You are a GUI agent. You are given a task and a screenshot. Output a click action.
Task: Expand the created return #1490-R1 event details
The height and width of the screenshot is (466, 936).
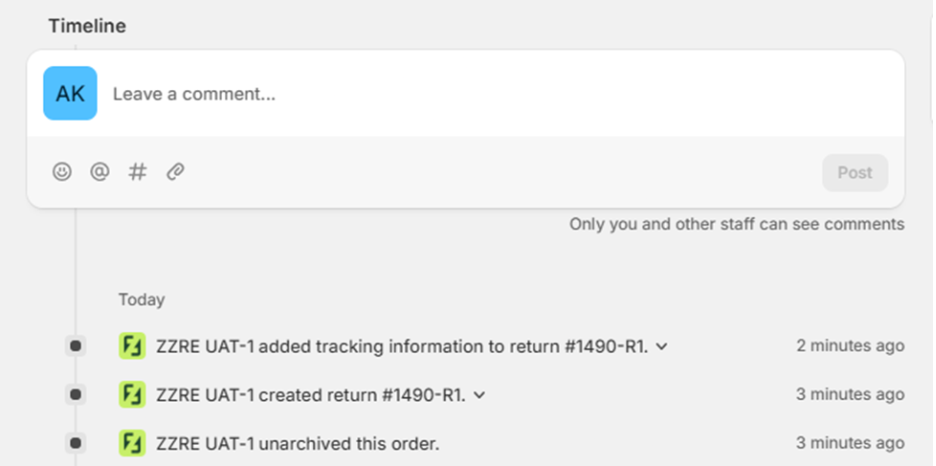[479, 395]
